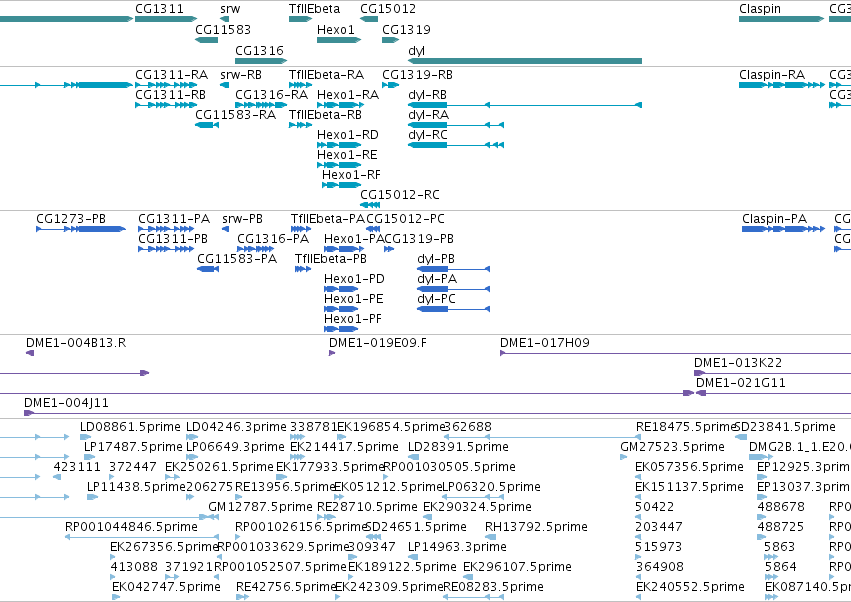Click transcript CG1319-RB
This screenshot has height=602, width=851.
click(x=417, y=74)
